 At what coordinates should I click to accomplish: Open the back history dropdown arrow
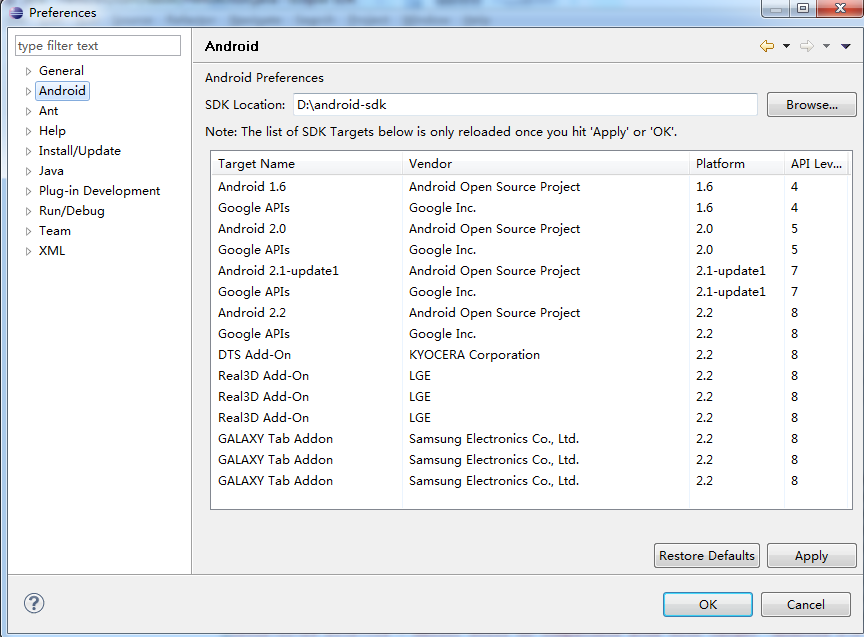(786, 46)
